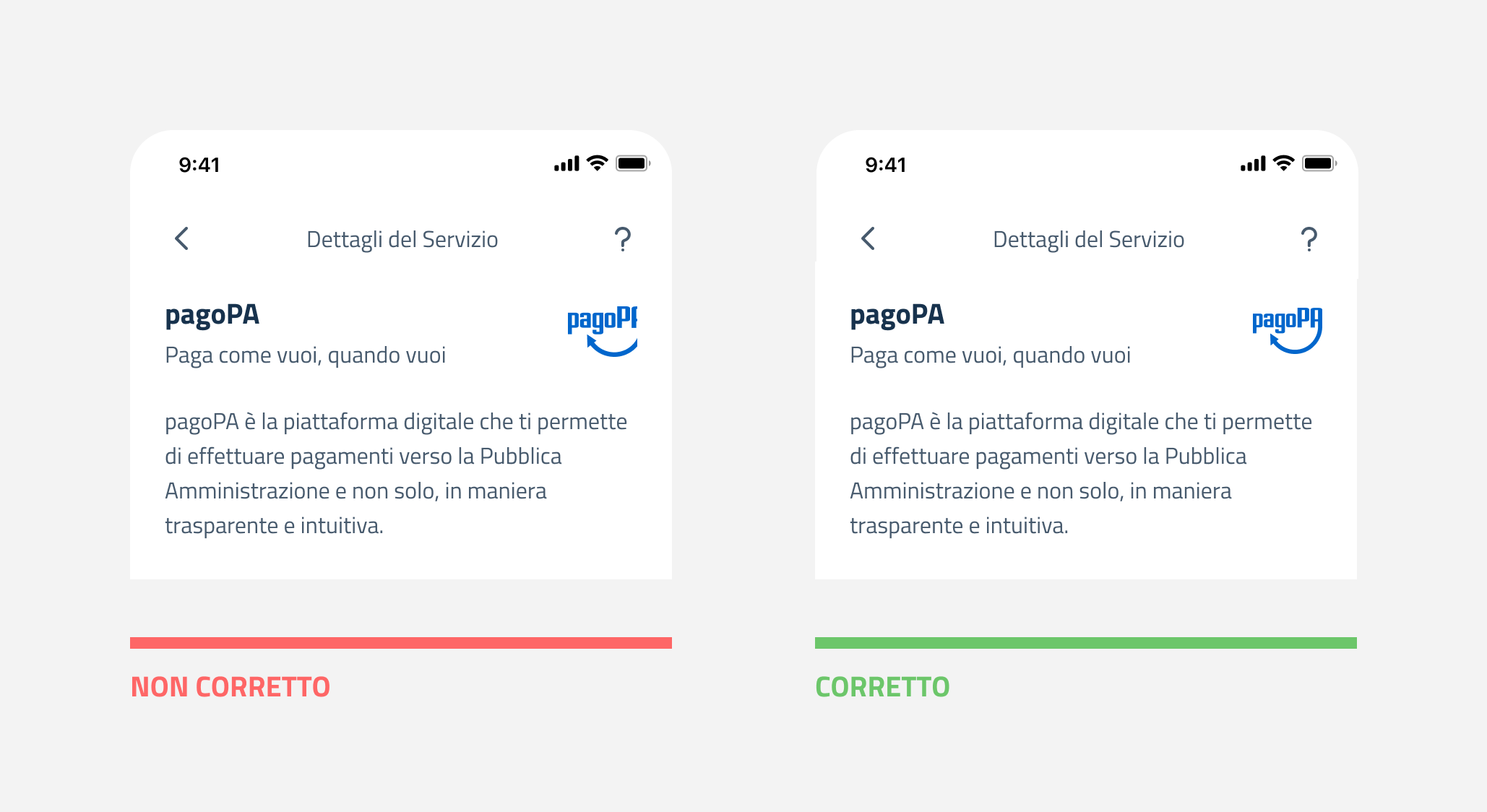Select bold pagoPA heading in left mockup

(212, 315)
